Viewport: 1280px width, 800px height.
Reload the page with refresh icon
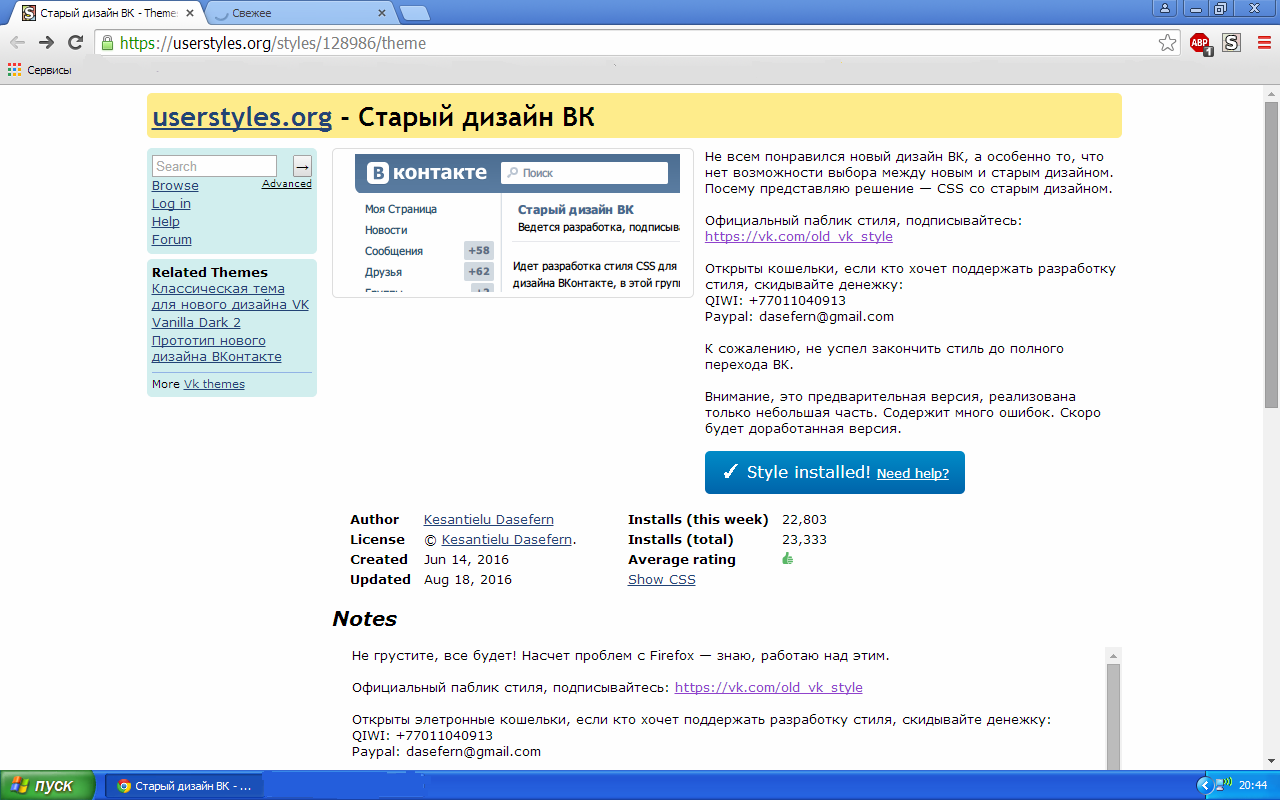pos(75,42)
